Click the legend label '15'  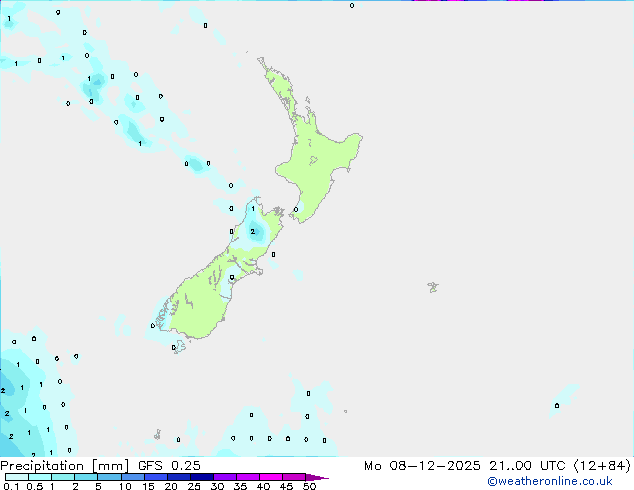pos(148,486)
